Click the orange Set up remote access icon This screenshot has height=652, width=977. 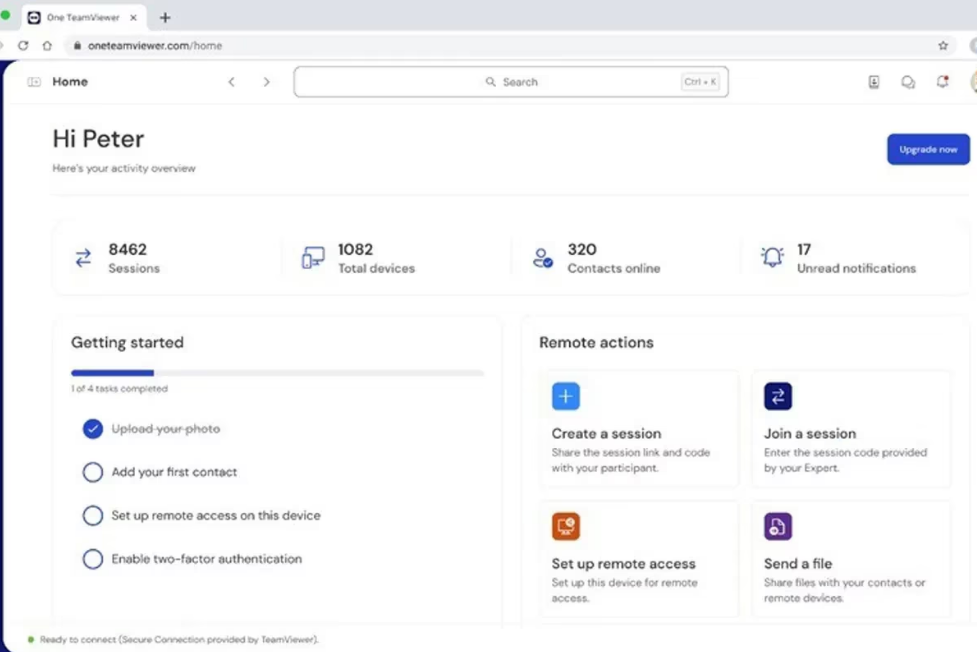click(x=565, y=527)
